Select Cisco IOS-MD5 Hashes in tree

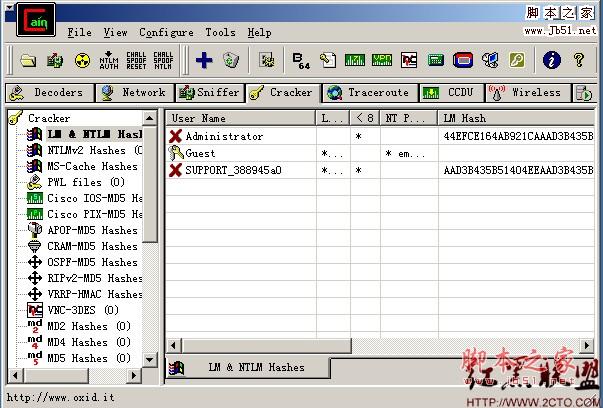tap(95, 198)
